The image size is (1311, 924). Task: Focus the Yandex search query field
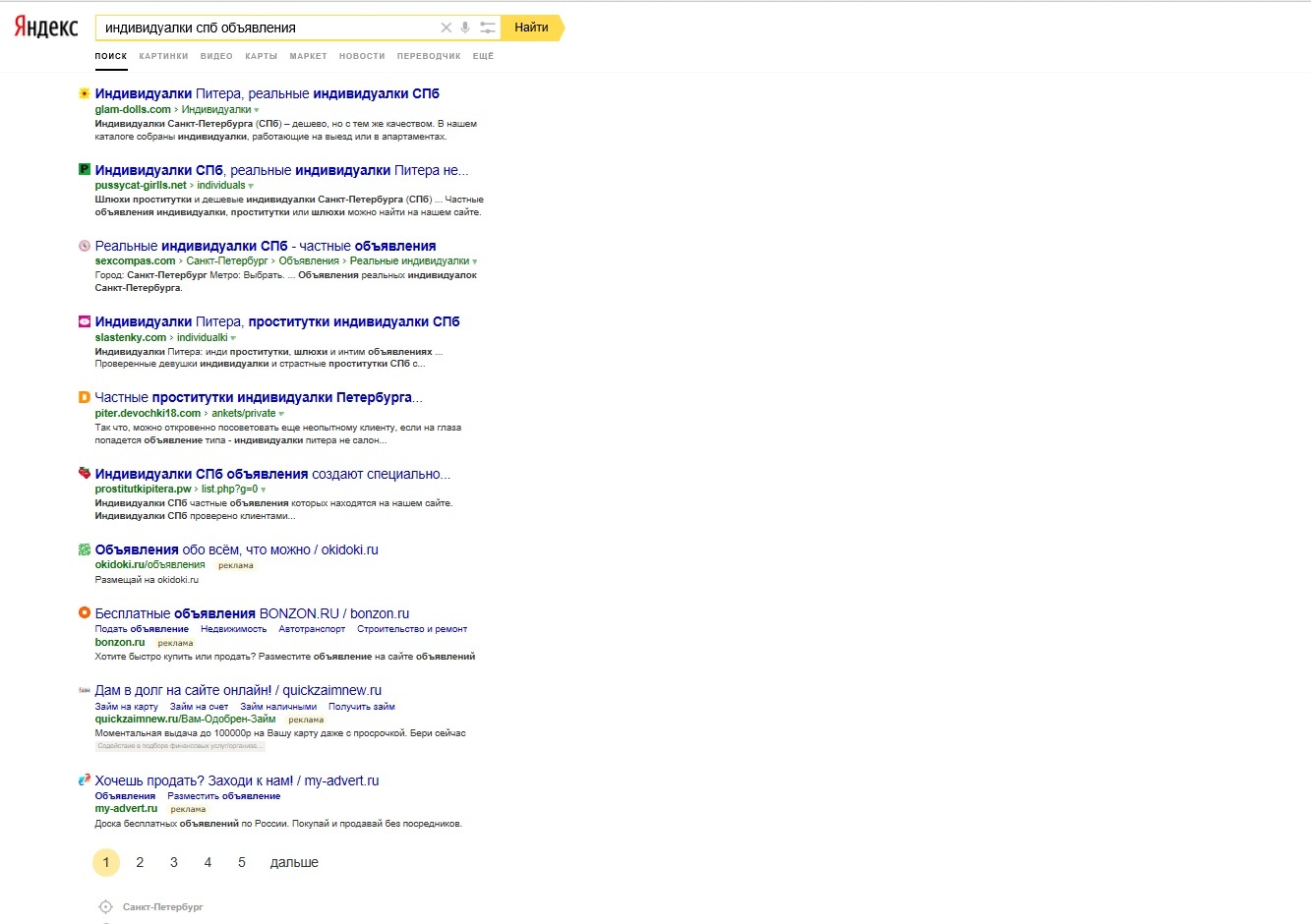pos(268,28)
